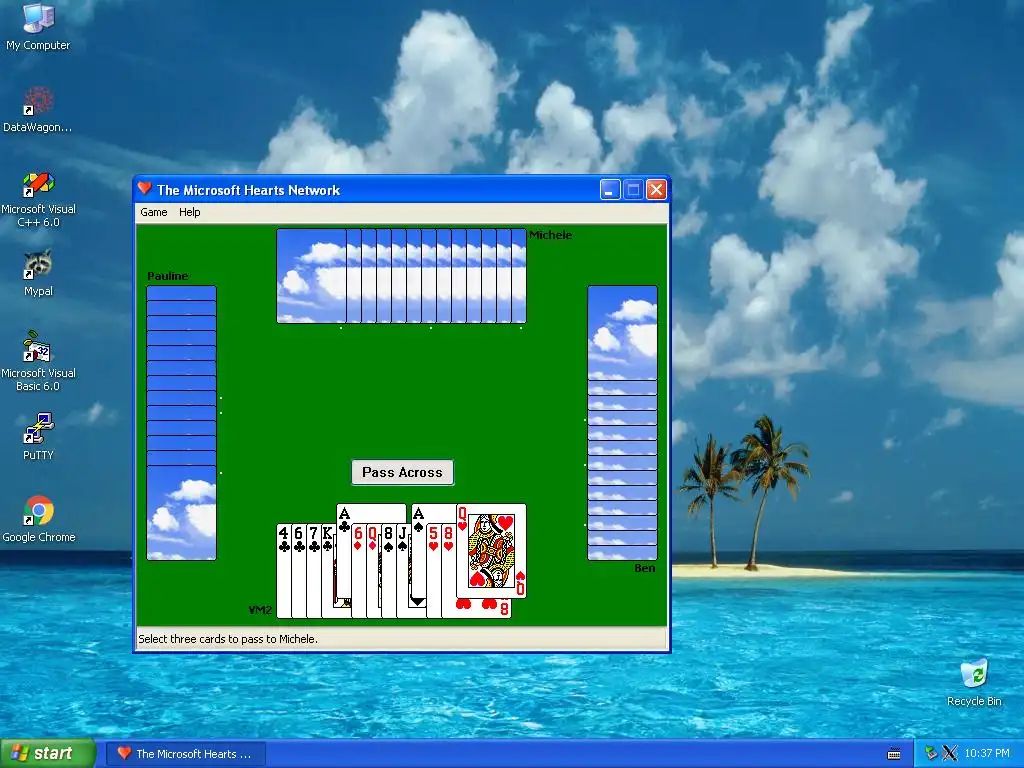Select the 6 of clubs card

pyautogui.click(x=298, y=571)
